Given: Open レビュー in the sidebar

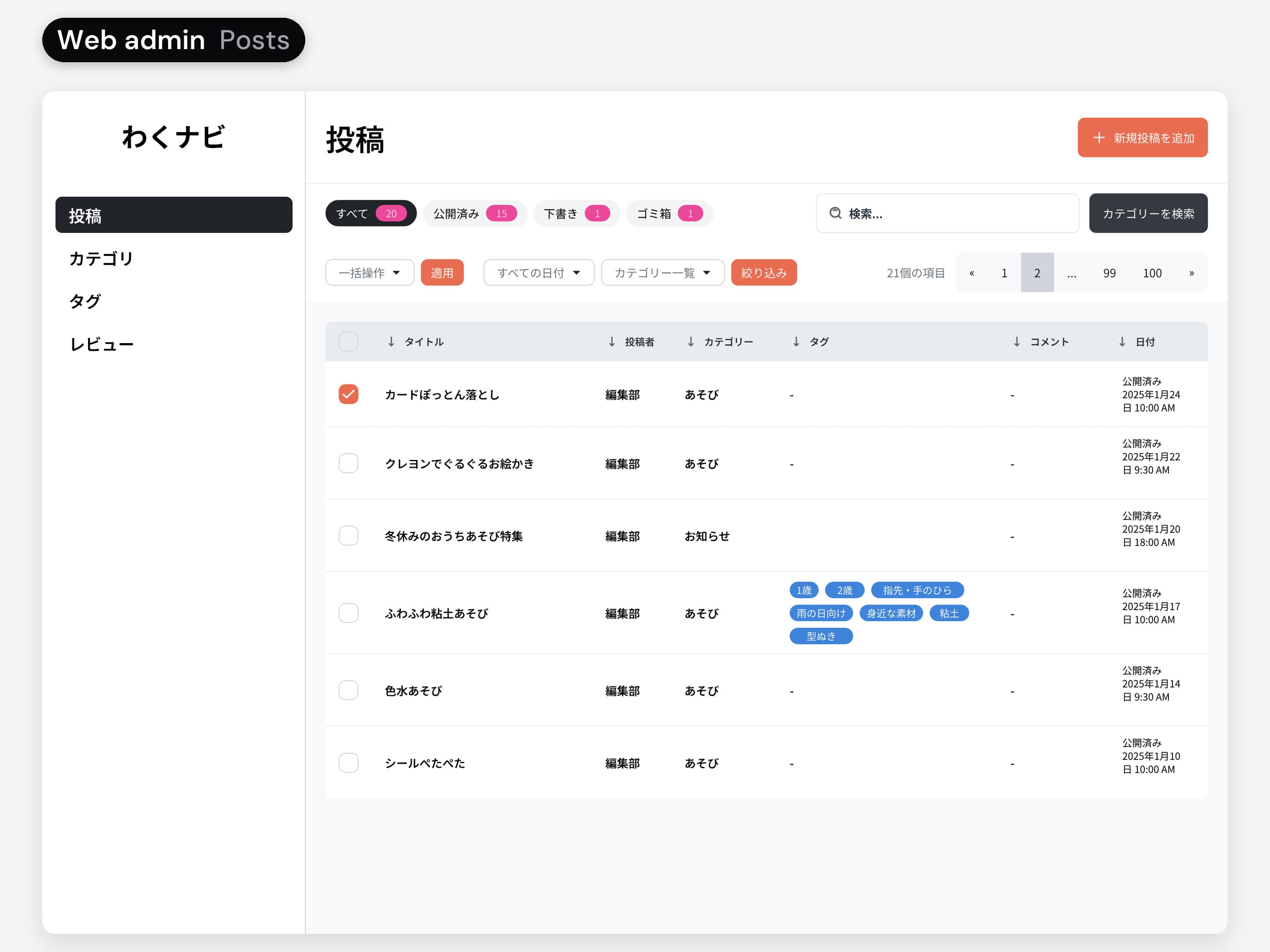Looking at the screenshot, I should pyautogui.click(x=174, y=344).
